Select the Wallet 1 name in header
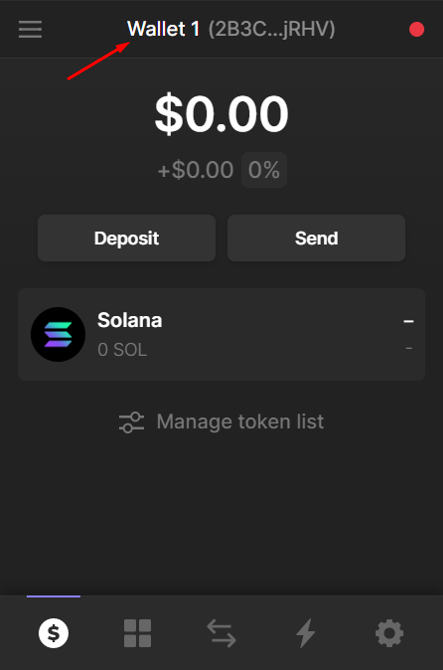The height and width of the screenshot is (670, 443). click(x=164, y=29)
